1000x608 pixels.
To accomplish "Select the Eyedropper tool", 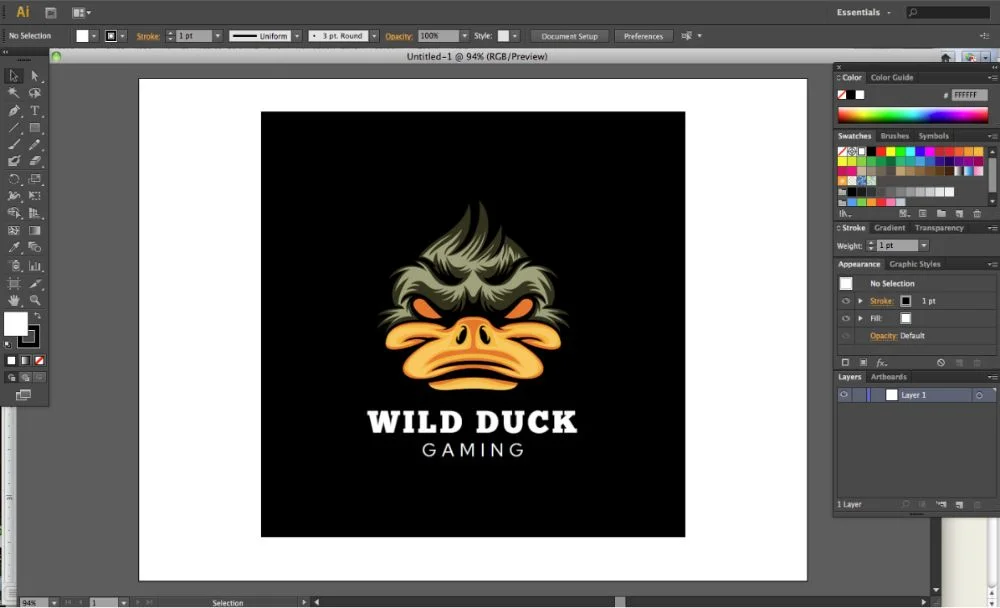I will (x=14, y=247).
